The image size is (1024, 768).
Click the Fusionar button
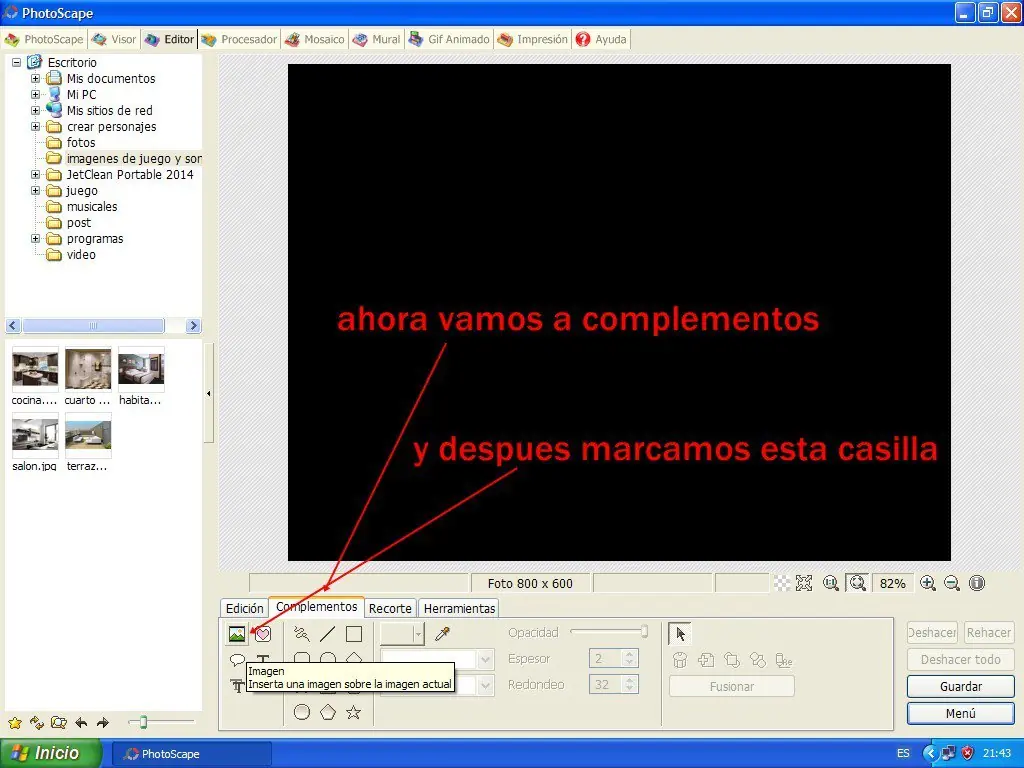(x=731, y=686)
